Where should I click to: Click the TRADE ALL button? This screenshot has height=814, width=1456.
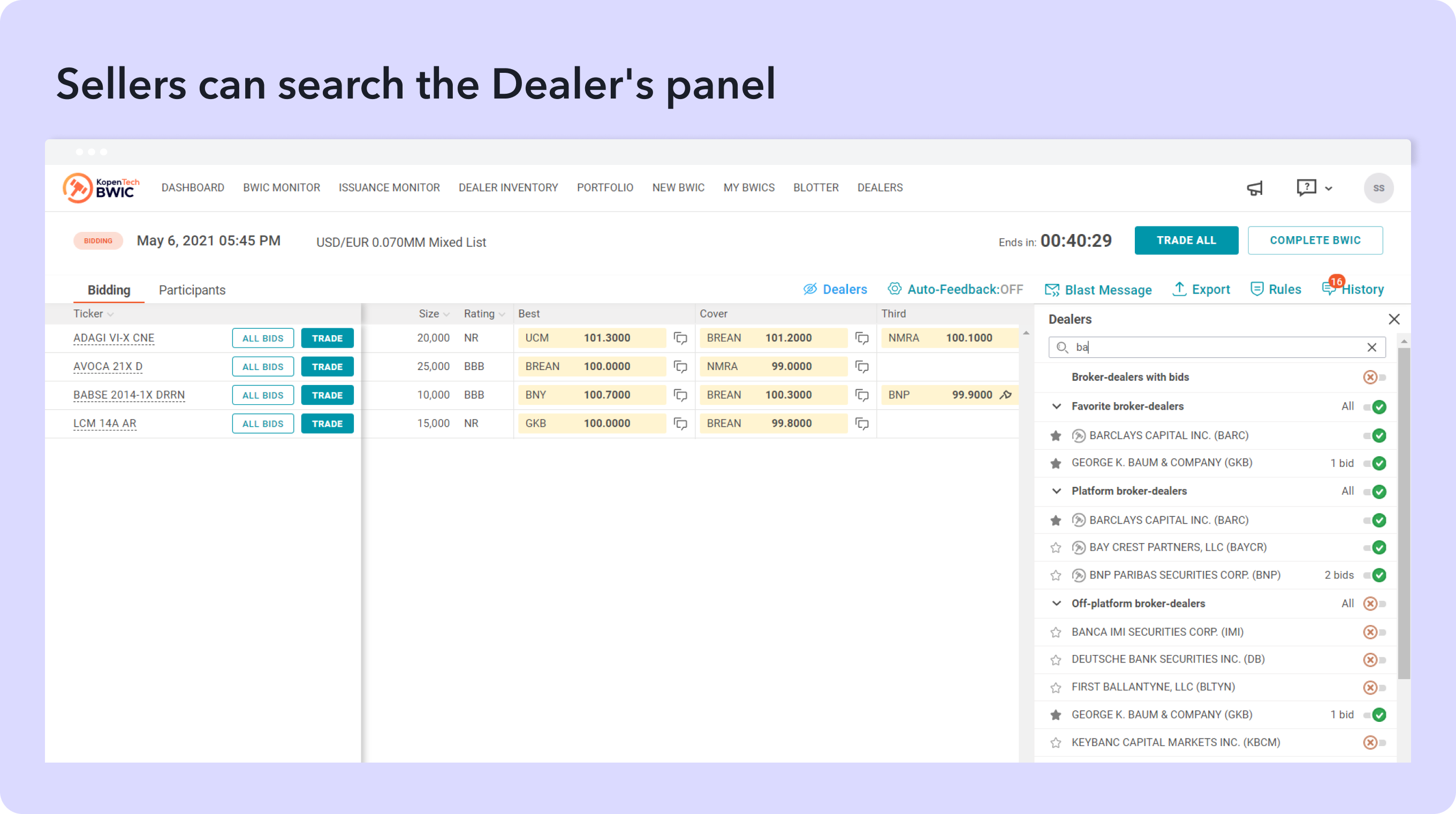tap(1186, 240)
